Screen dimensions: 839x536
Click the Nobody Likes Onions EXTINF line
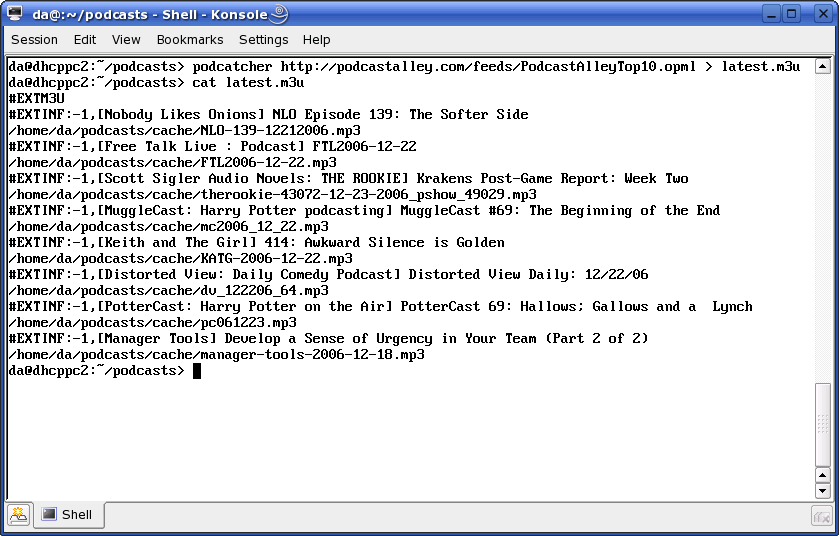pos(269,114)
